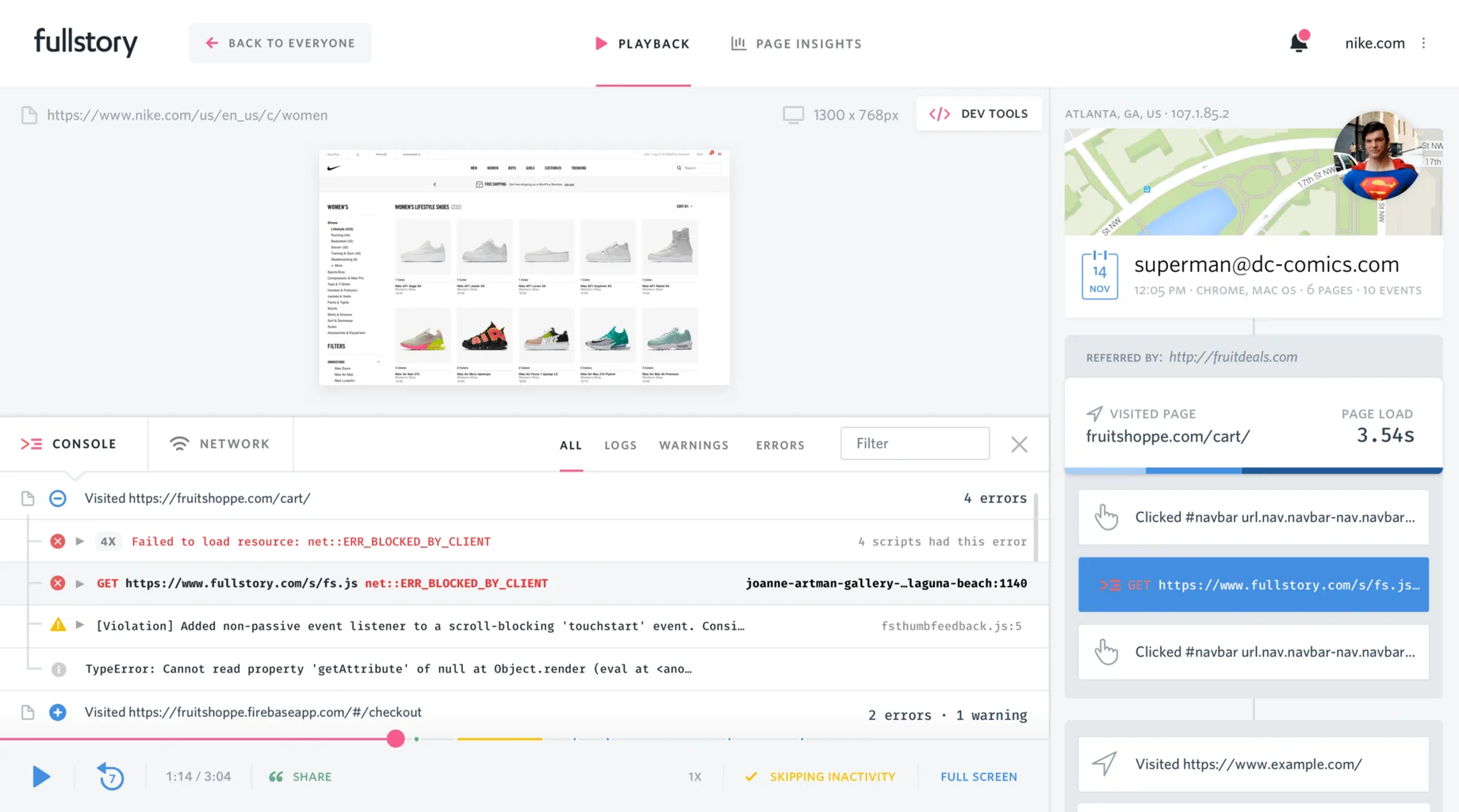
Task: Click the page load timing progress bar
Action: pos(1254,470)
